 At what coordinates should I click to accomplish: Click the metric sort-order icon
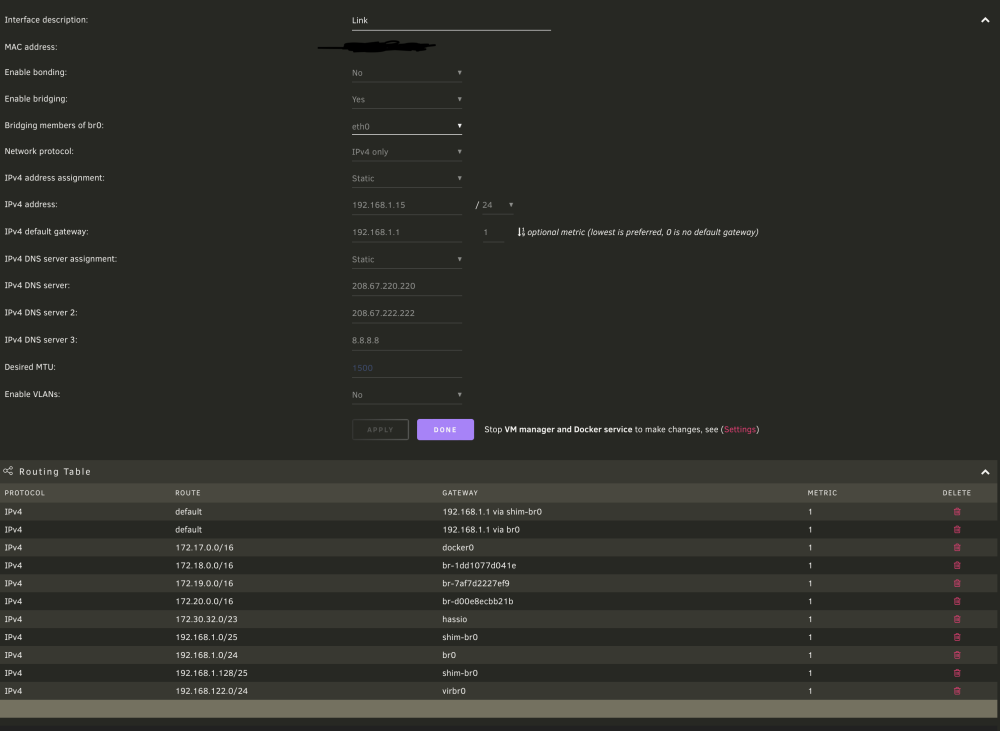(521, 232)
